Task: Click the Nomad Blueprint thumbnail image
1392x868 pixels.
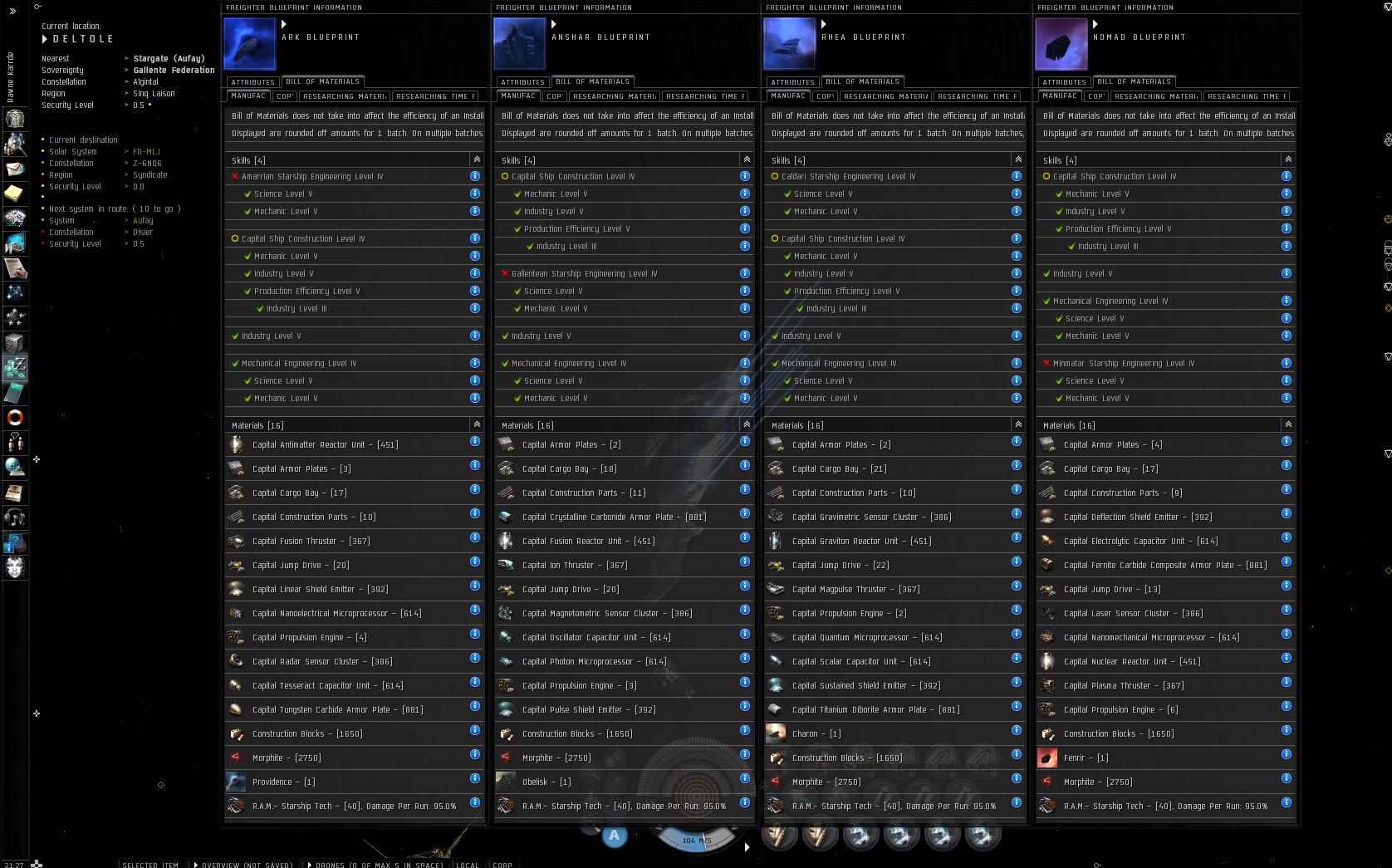Action: click(1061, 45)
